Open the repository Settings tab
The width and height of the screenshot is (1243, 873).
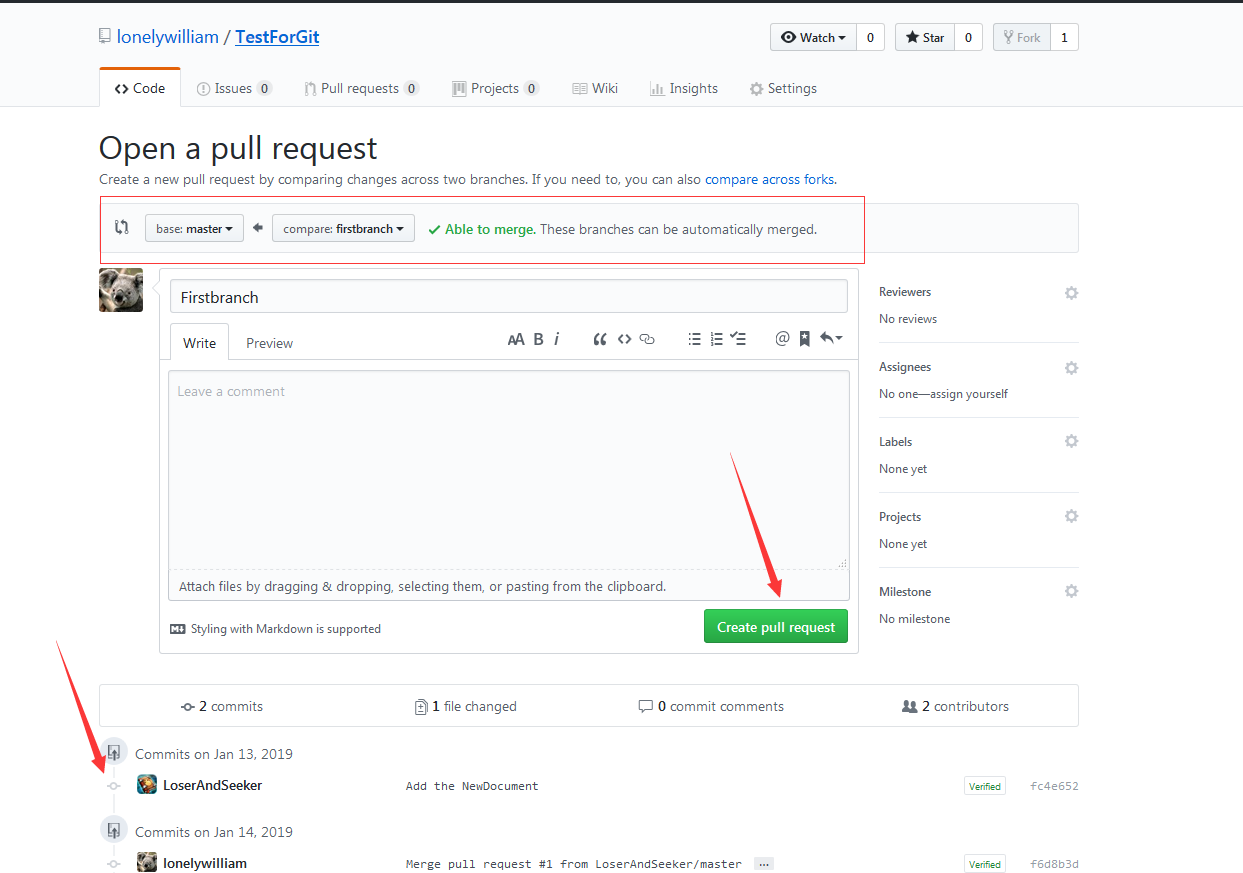(x=783, y=88)
